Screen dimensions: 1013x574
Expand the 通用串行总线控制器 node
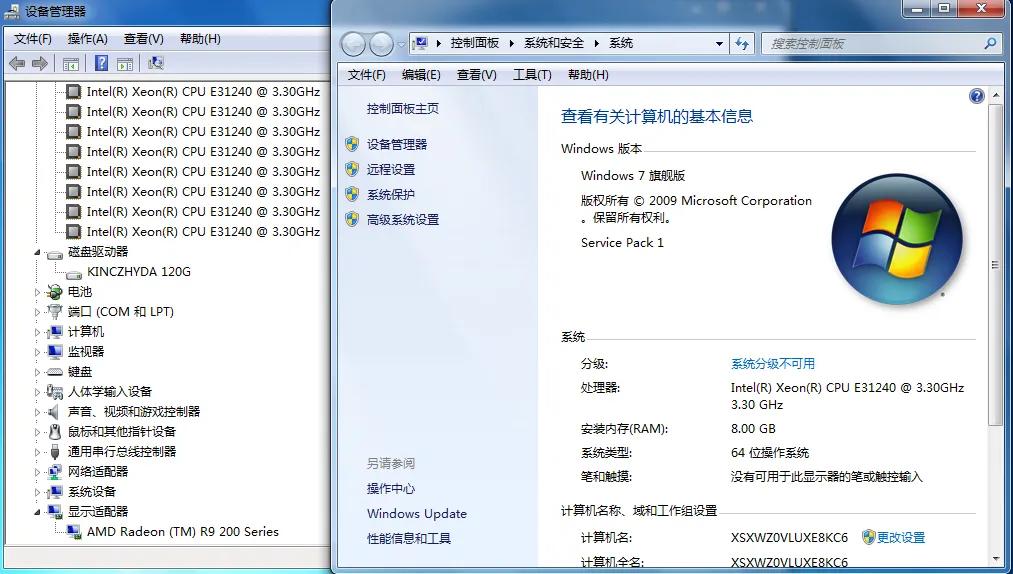(37, 452)
